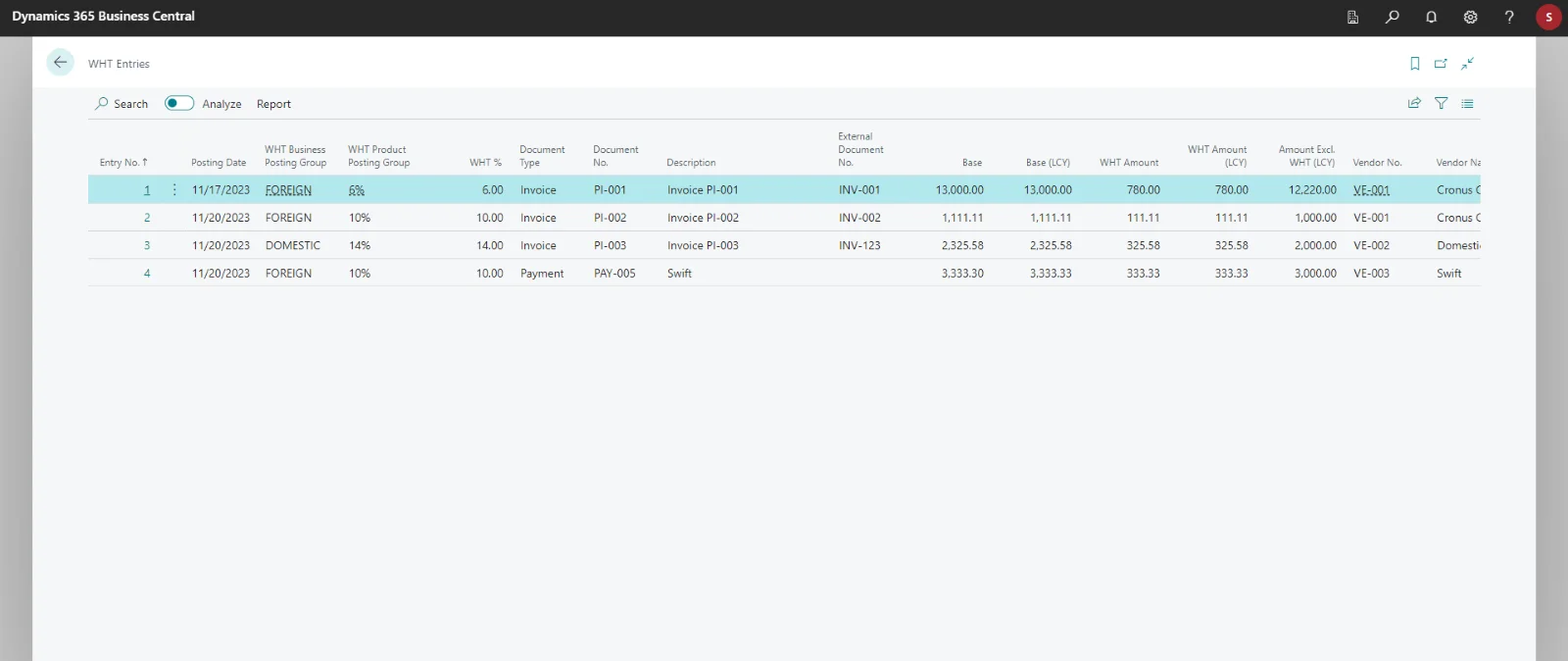Viewport: 1568px width, 661px height.
Task: Go back using the back arrow
Action: [x=60, y=63]
